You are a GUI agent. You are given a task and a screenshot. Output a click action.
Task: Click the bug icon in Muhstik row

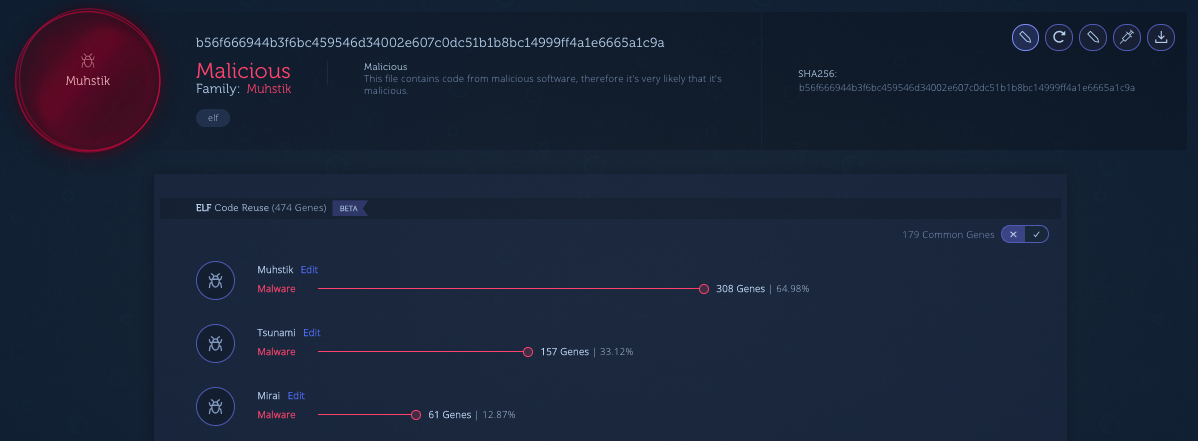point(215,280)
